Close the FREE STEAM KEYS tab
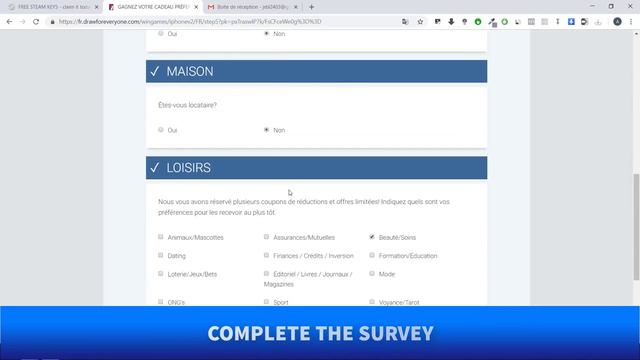Screen dimensions: 640x360 pos(97,7)
